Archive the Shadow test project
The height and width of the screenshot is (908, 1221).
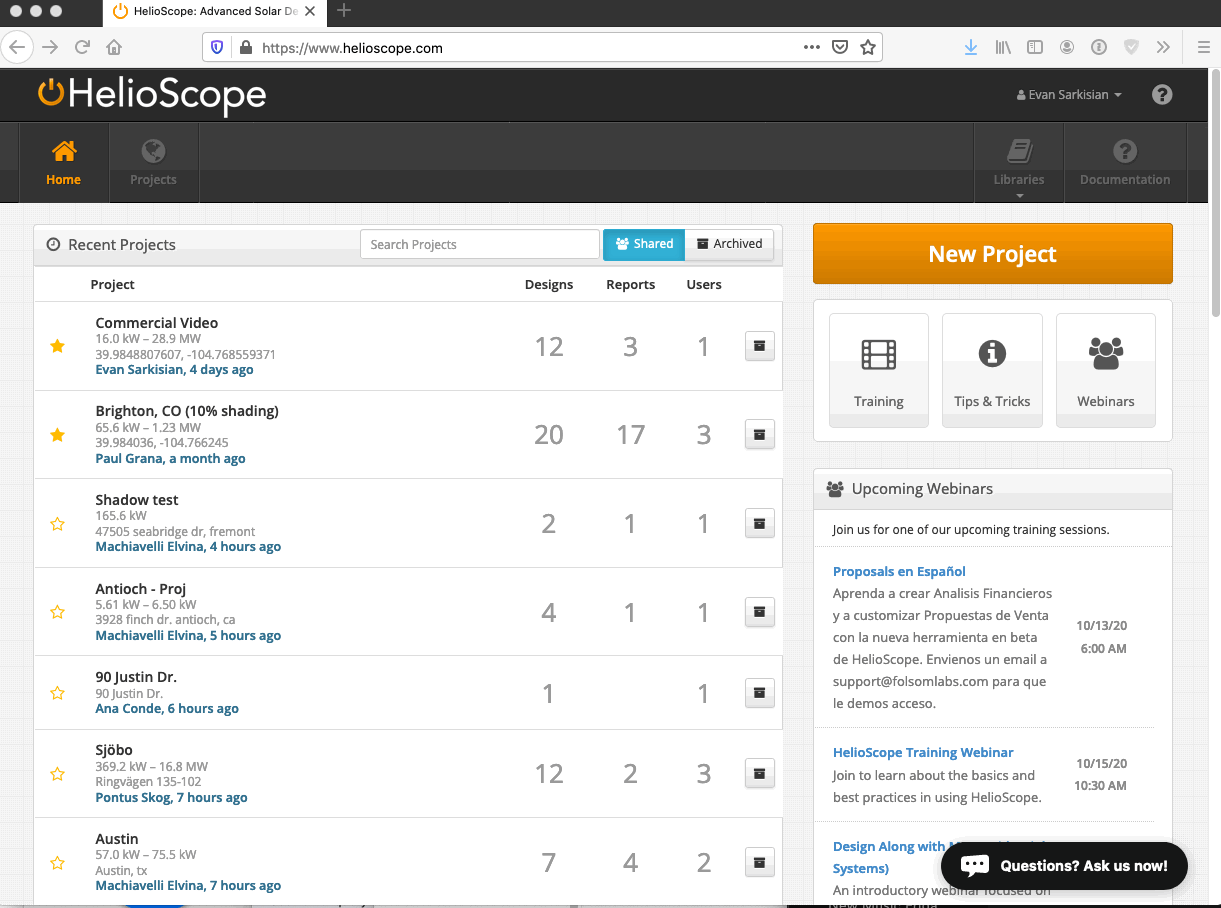point(759,523)
